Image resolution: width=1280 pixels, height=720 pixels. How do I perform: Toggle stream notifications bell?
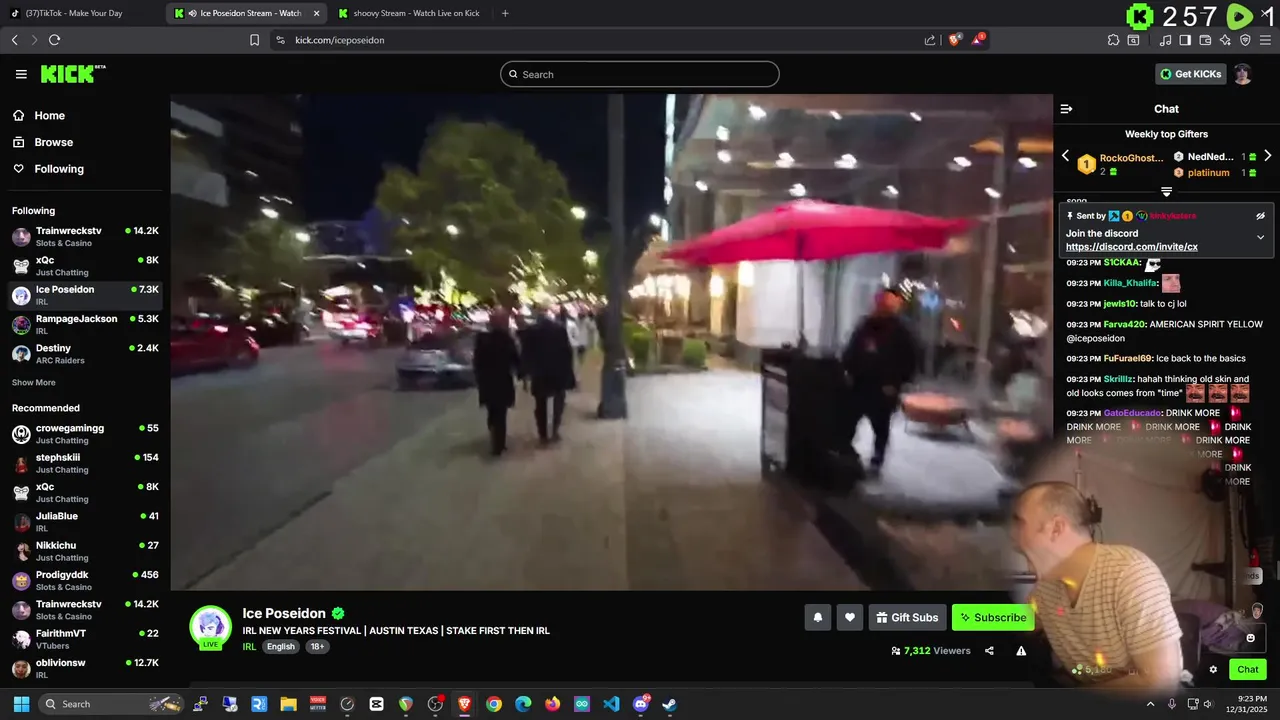point(817,617)
